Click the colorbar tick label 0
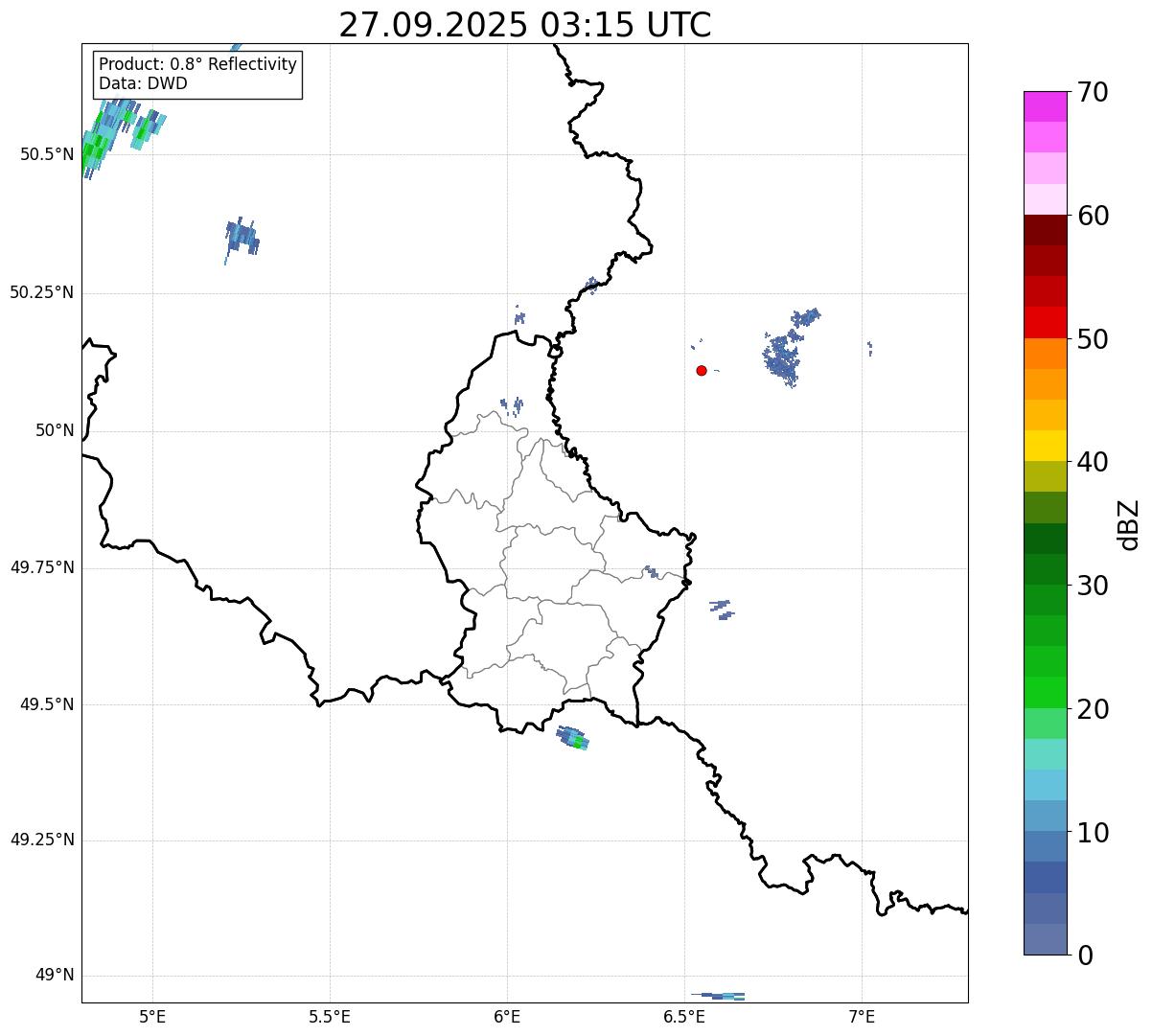This screenshot has height=1036, width=1152. click(x=1085, y=955)
